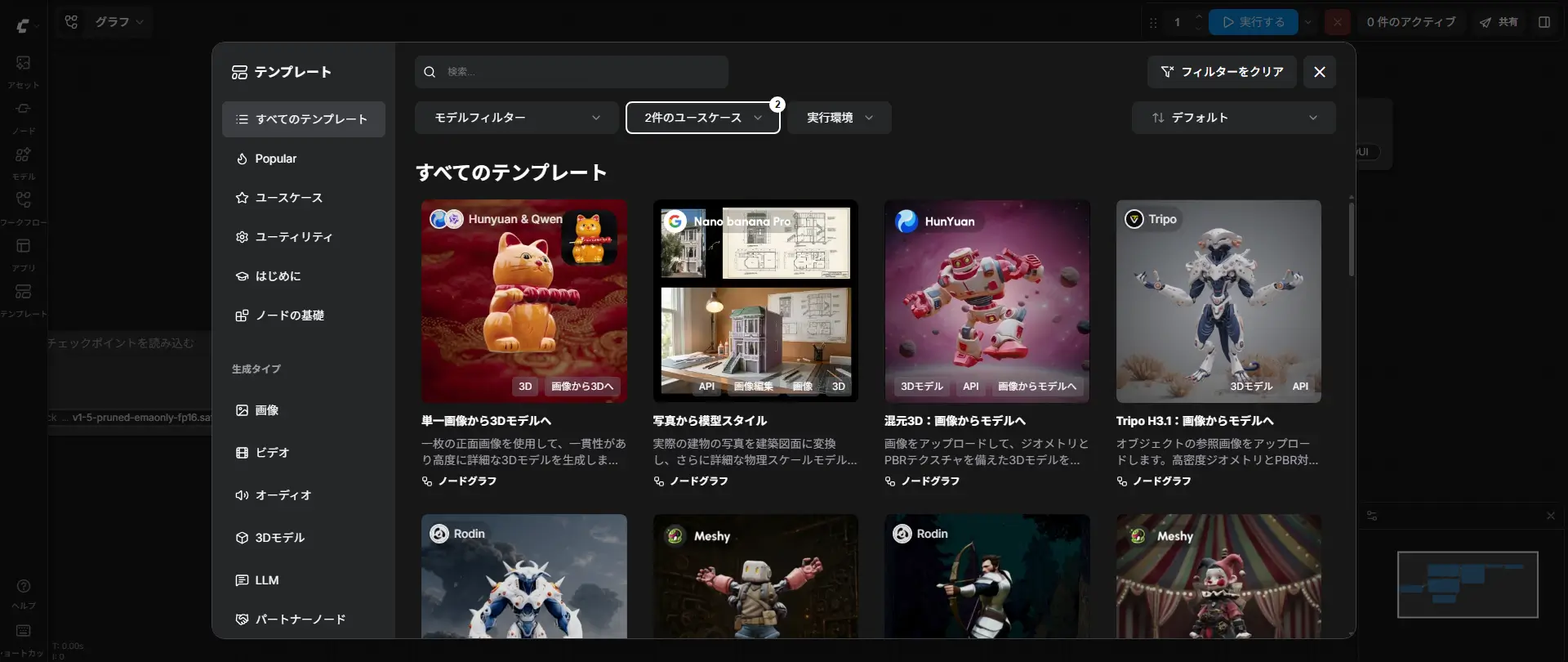This screenshot has width=1568, height=662.
Task: Open the lucky cat 単一画像から3Dモデルへ thumbnail
Action: [x=524, y=302]
